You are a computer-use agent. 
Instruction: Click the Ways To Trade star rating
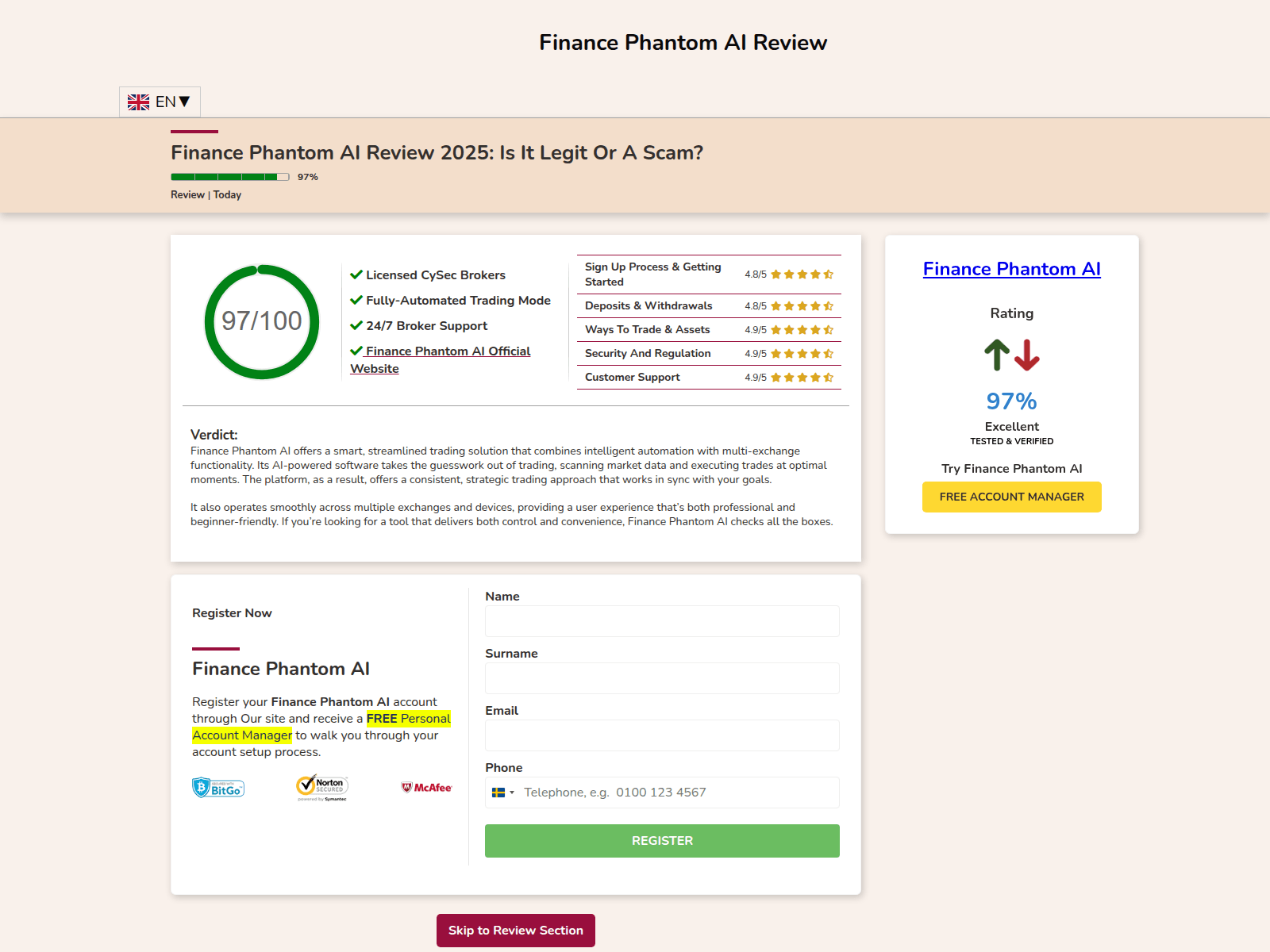[x=802, y=330]
